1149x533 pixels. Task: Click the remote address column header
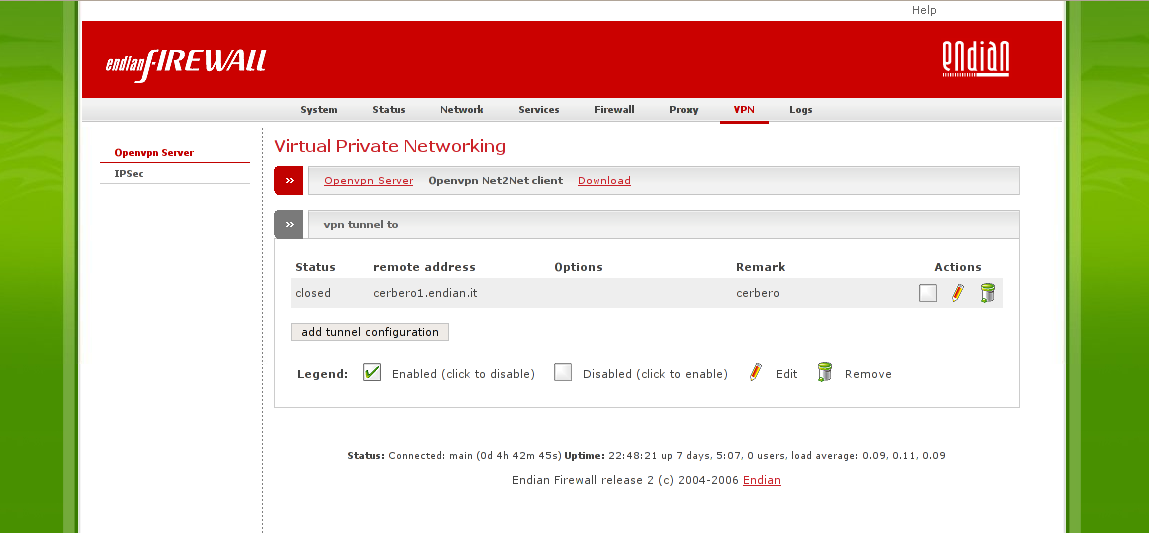coord(424,267)
